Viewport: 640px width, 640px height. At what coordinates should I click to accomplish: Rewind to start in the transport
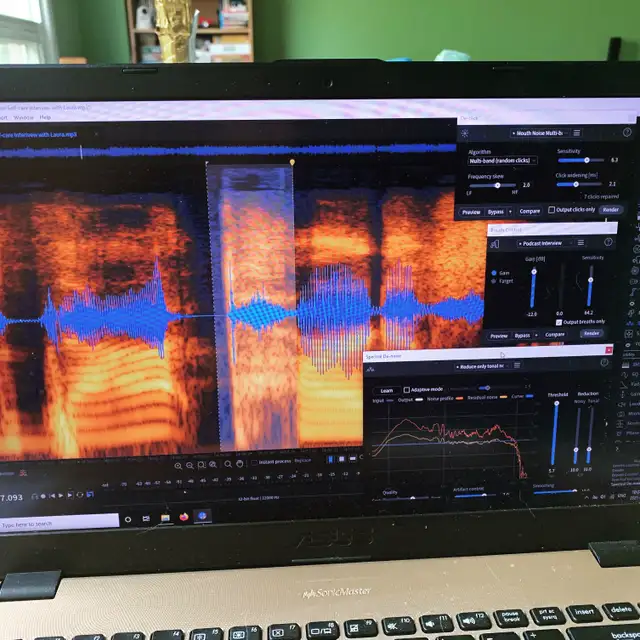[52, 496]
